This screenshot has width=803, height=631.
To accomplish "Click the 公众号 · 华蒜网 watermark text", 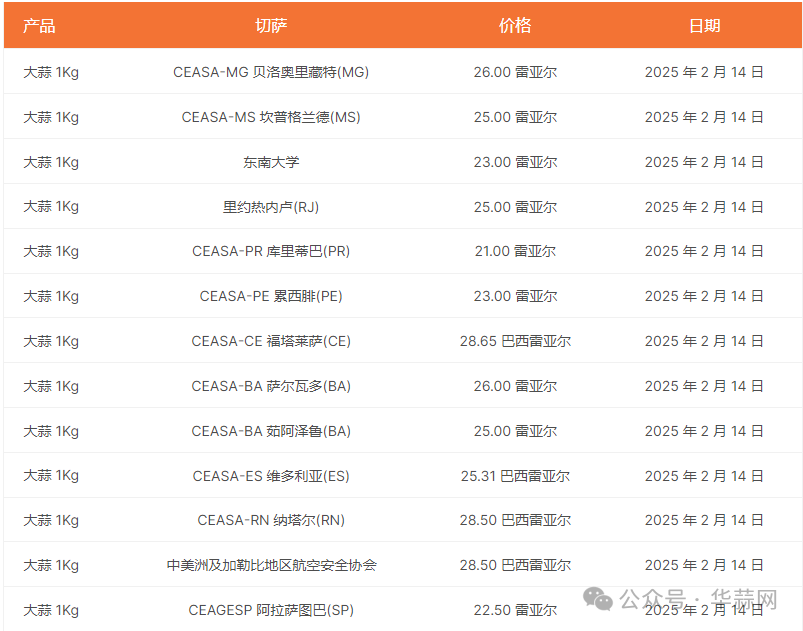I will click(698, 599).
